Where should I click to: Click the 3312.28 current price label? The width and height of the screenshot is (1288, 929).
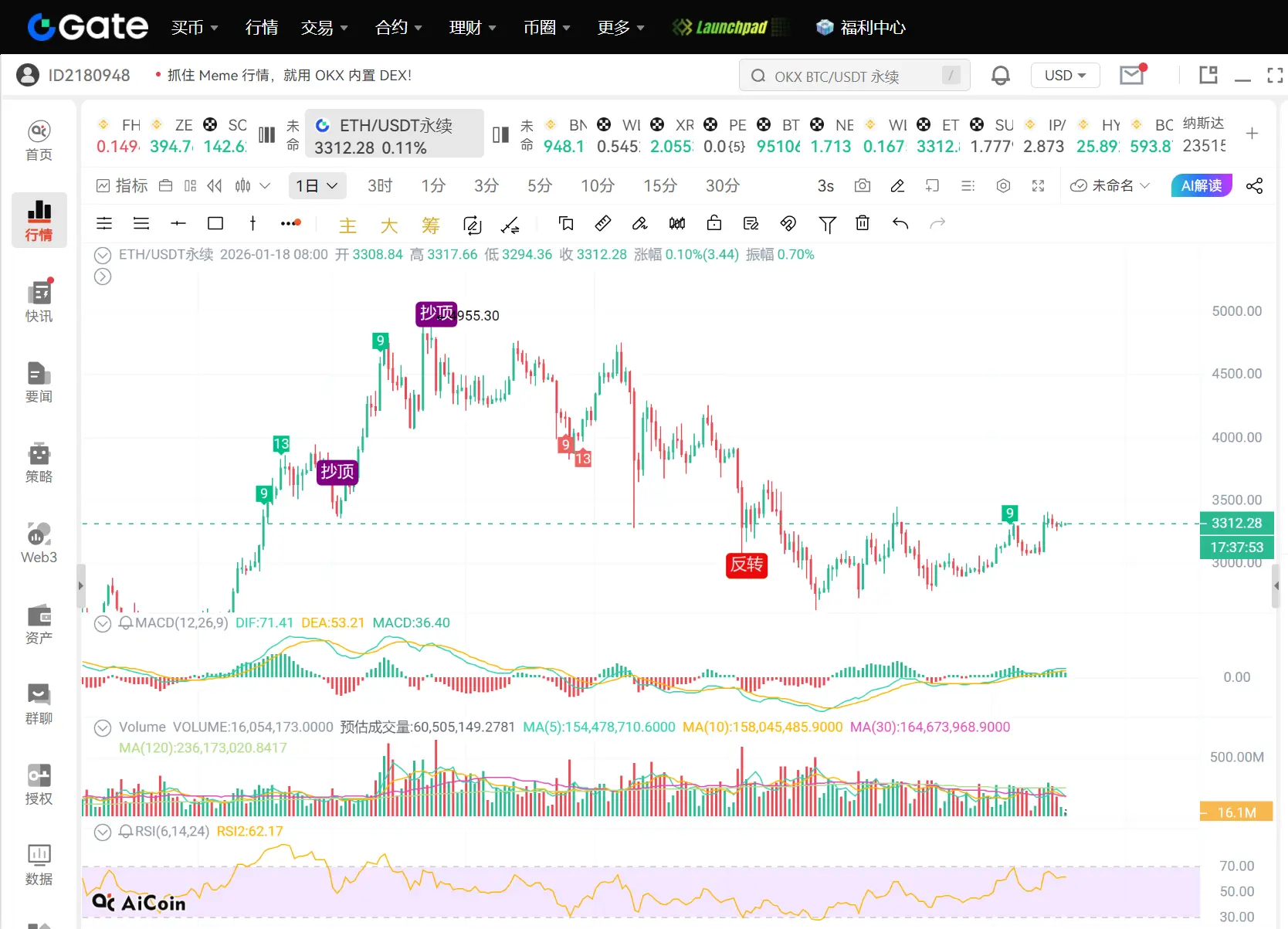click(x=1236, y=523)
